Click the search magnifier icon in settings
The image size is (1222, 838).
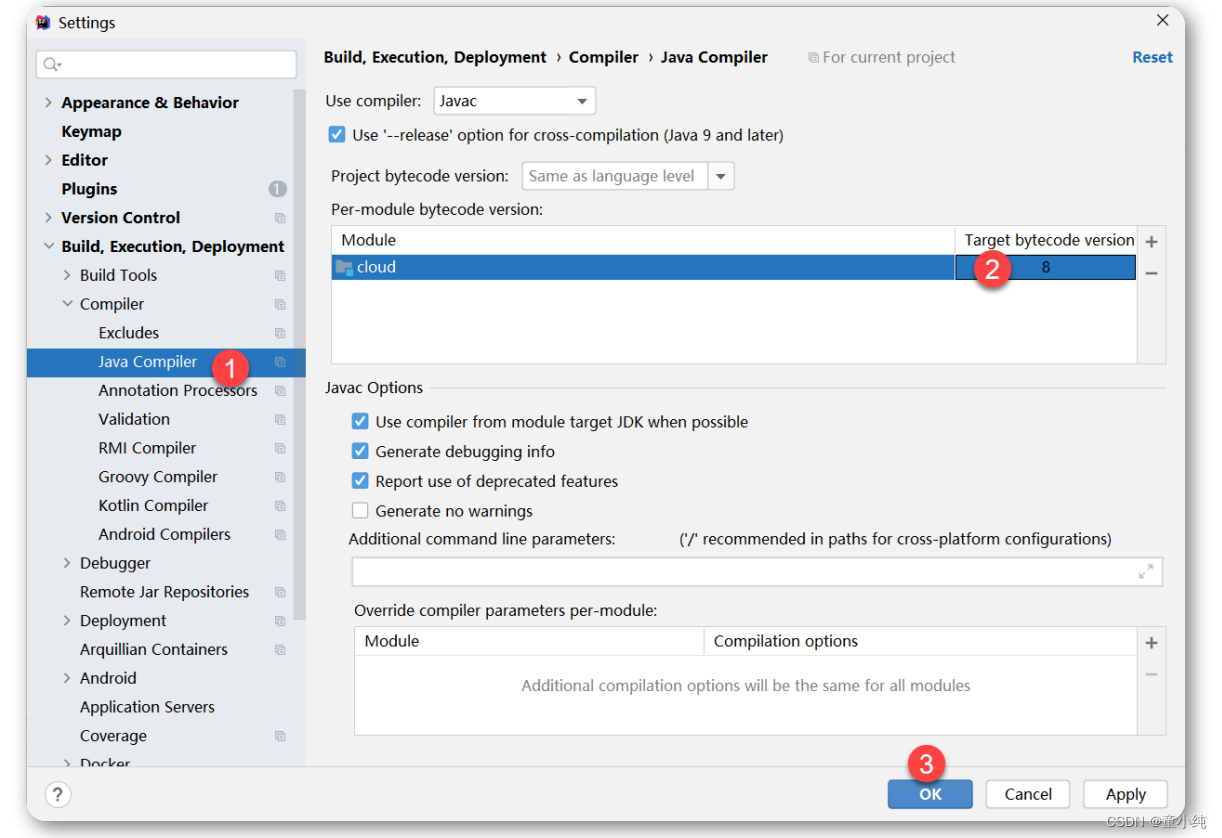[x=50, y=65]
